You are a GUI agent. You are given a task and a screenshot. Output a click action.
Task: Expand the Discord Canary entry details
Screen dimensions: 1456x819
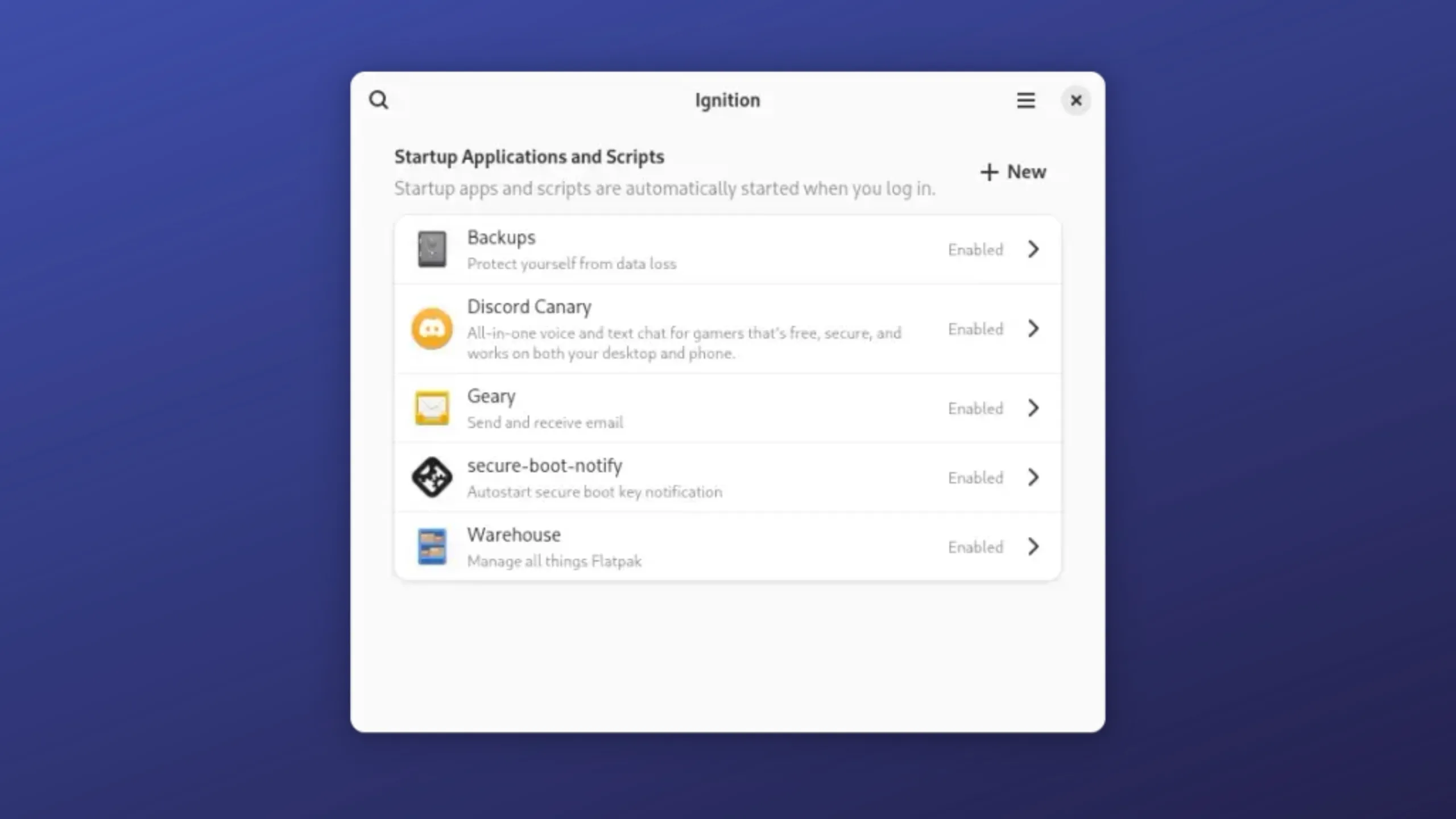click(x=1033, y=328)
